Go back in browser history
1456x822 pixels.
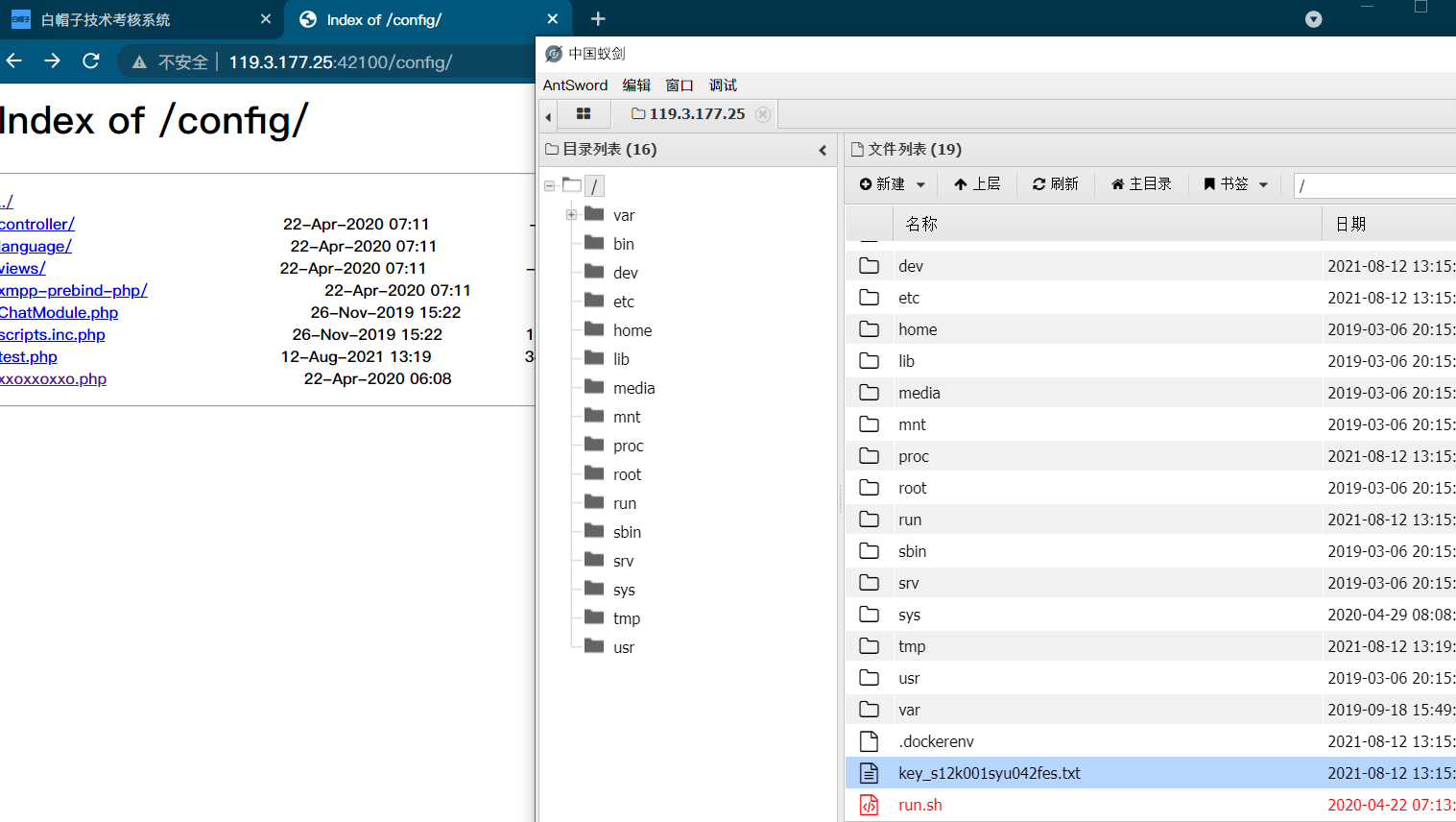pyautogui.click(x=13, y=61)
